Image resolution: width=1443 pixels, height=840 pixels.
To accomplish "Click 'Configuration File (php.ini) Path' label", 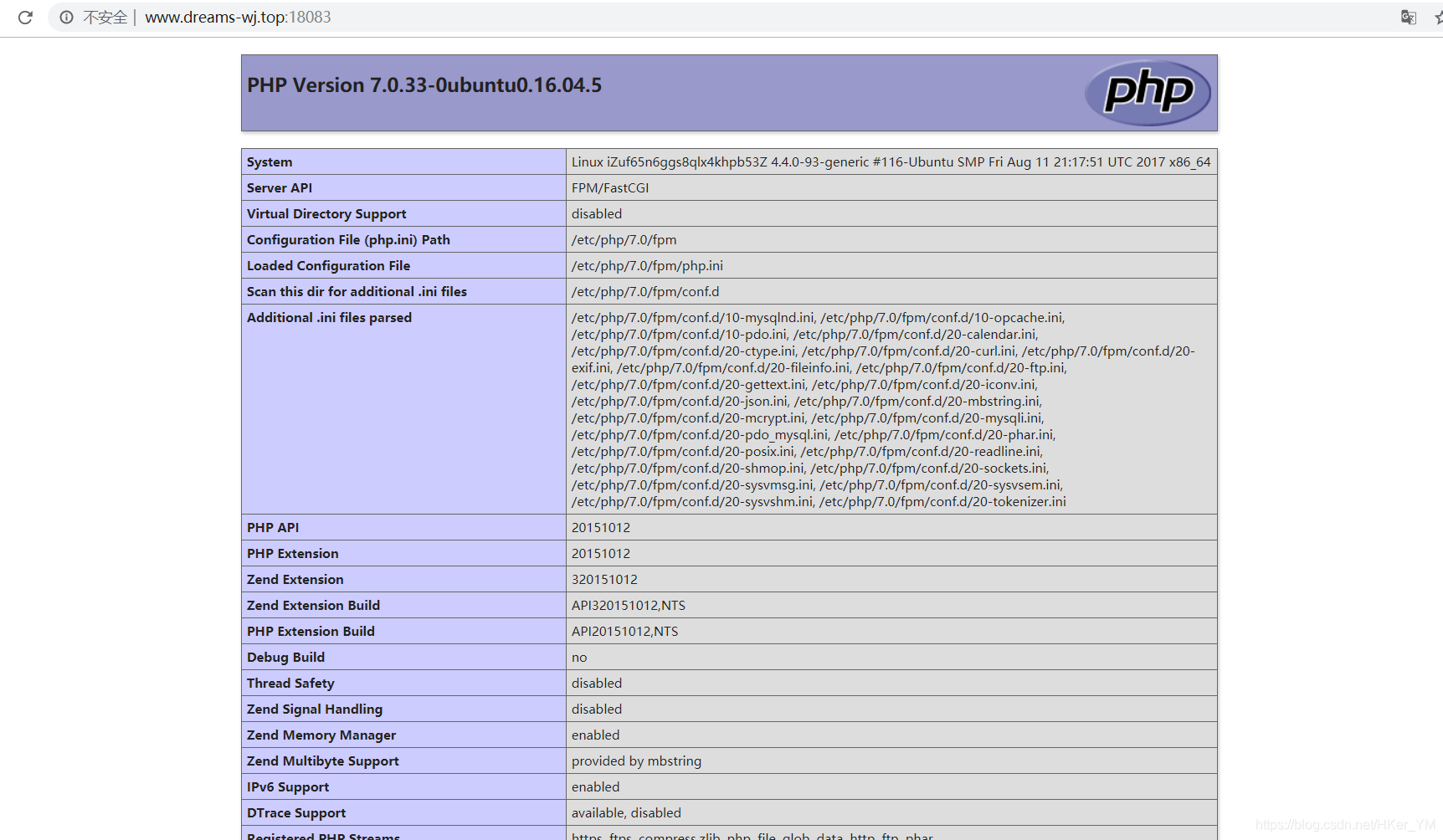I will [348, 240].
